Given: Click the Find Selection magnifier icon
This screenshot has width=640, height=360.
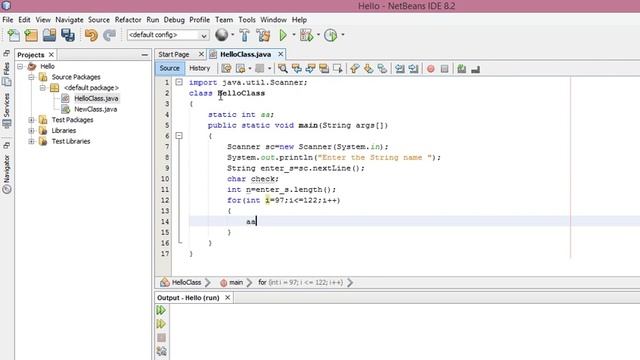Looking at the screenshot, I should click(282, 69).
